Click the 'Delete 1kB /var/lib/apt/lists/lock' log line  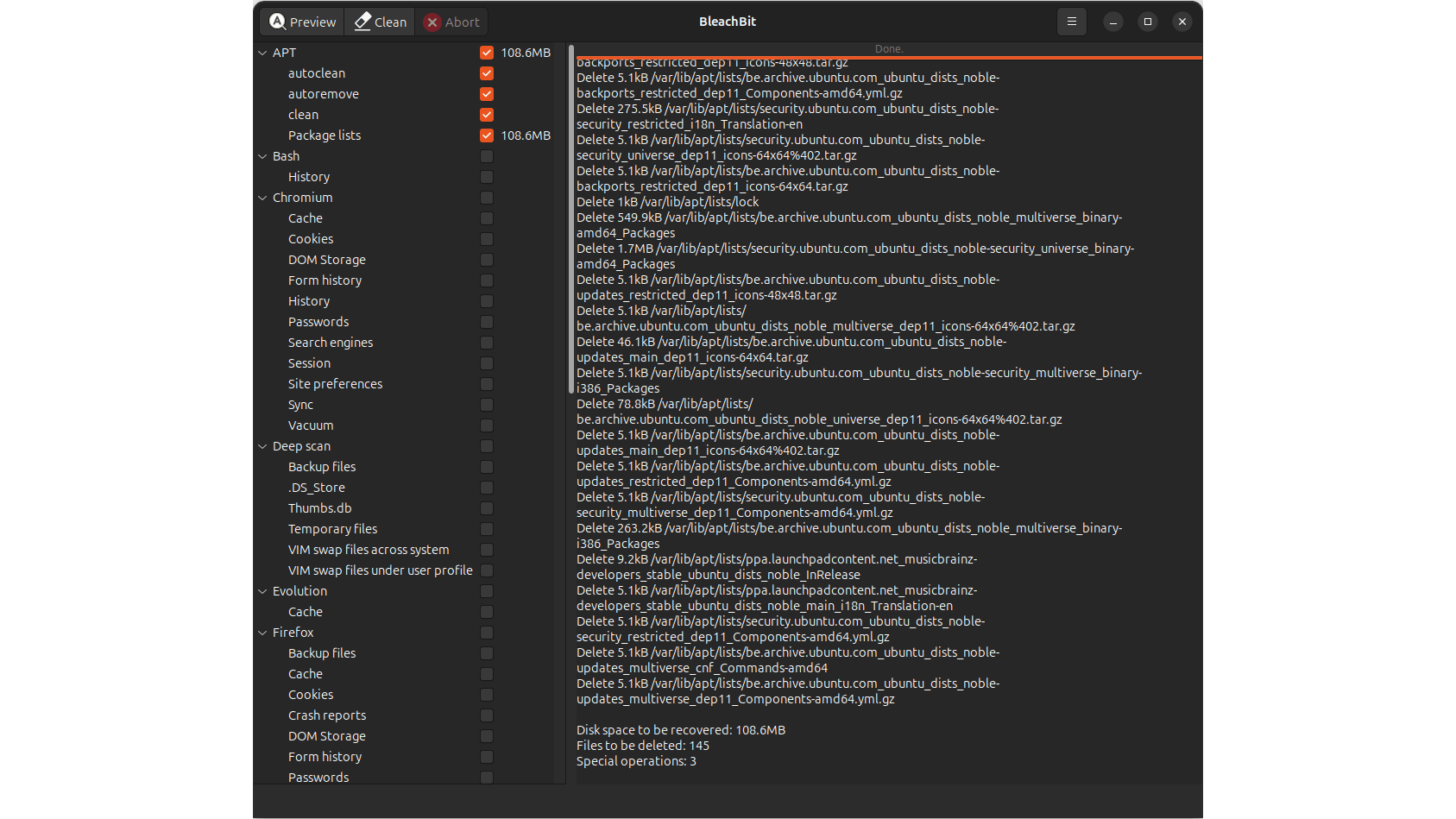[x=668, y=202]
